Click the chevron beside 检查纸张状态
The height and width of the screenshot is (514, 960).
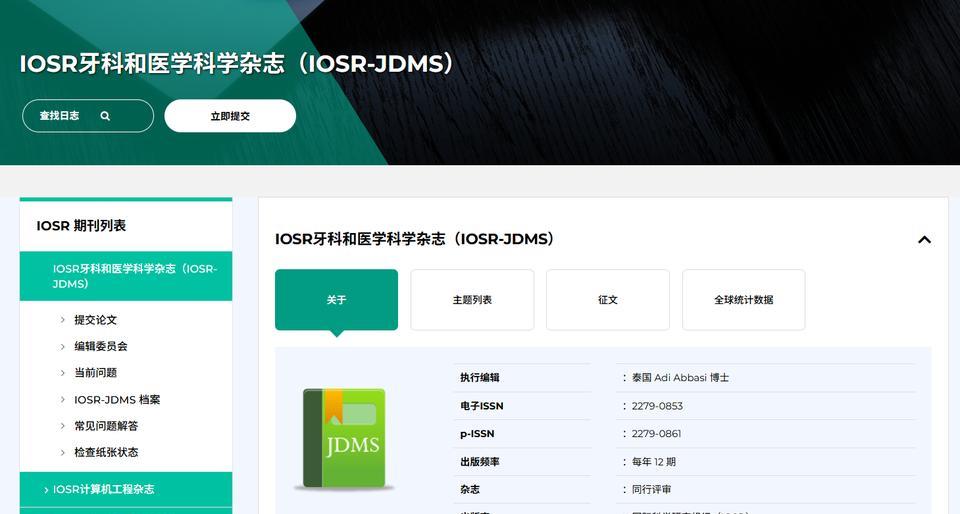click(x=62, y=452)
